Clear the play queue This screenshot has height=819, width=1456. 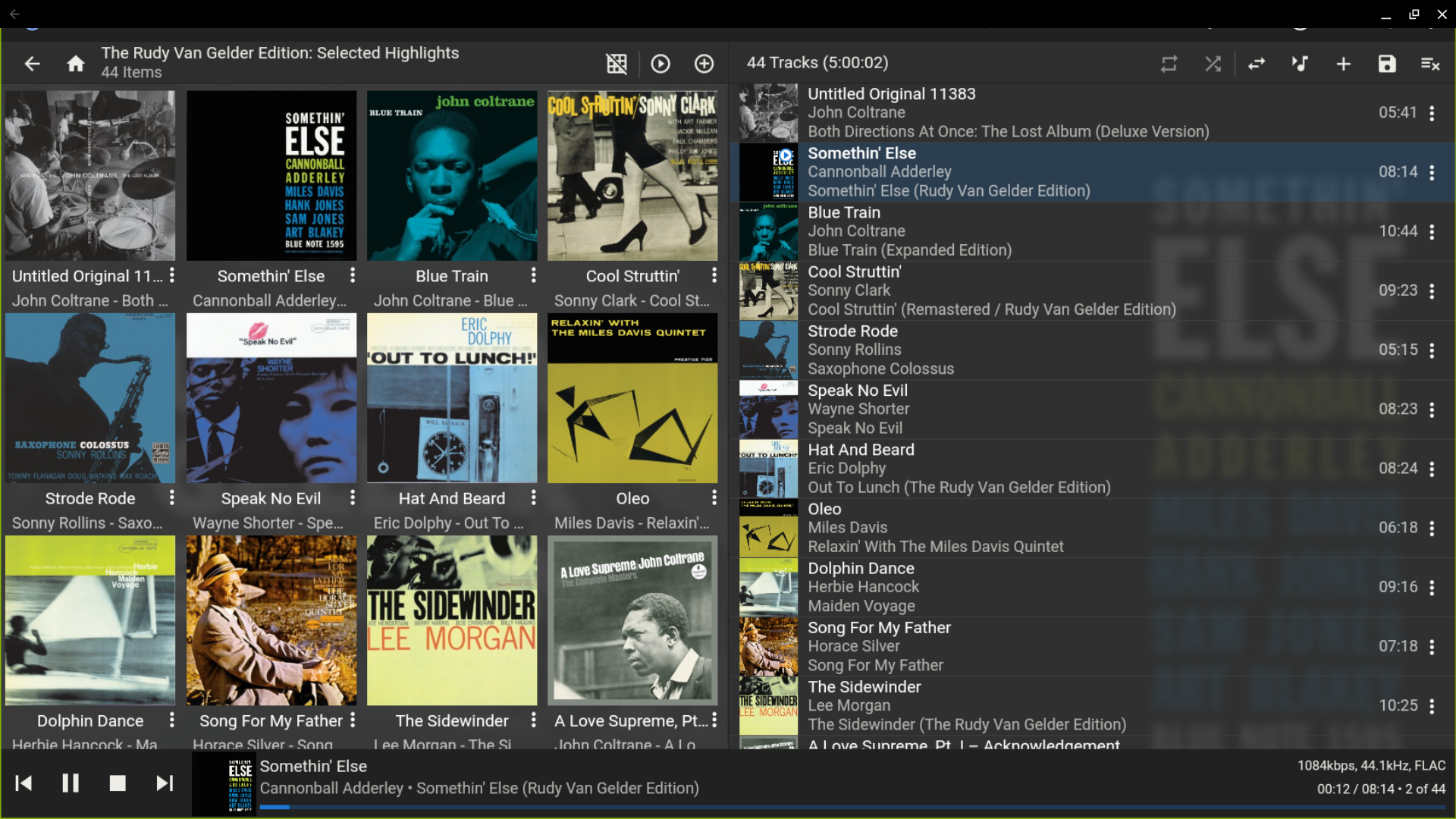point(1431,64)
